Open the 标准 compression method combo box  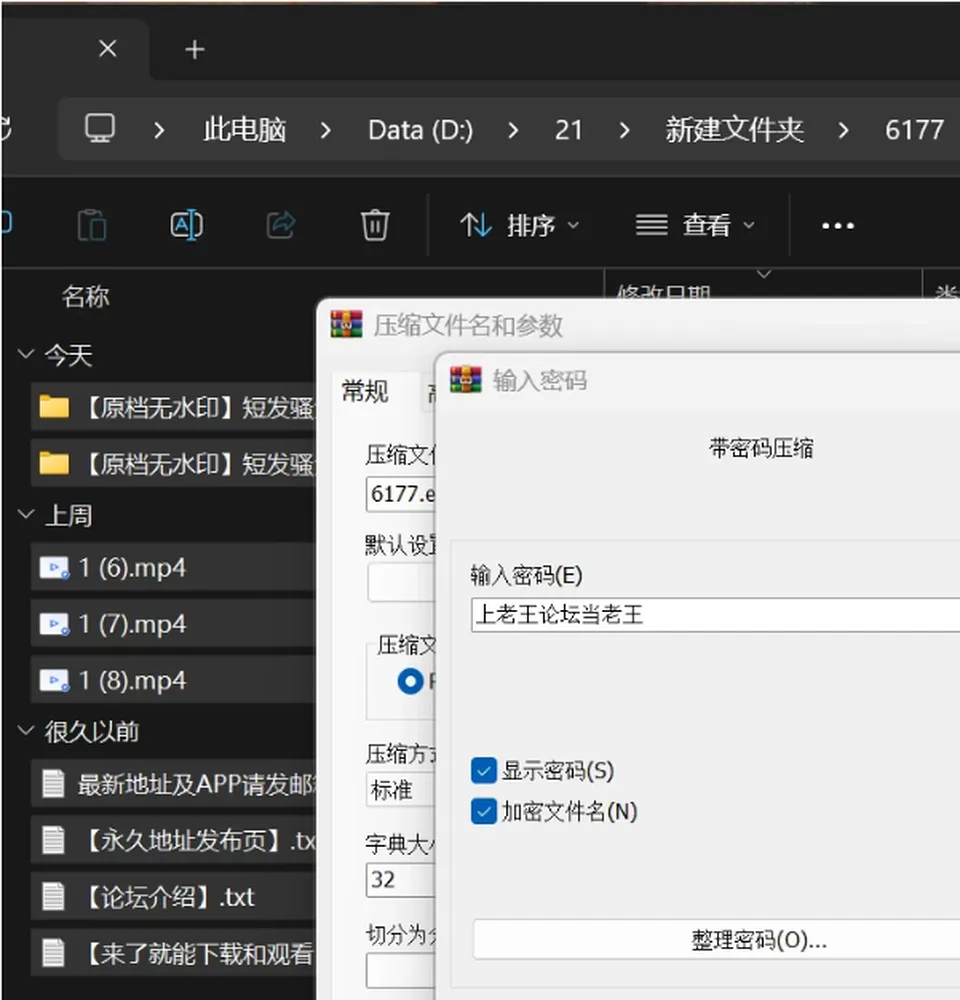point(401,790)
